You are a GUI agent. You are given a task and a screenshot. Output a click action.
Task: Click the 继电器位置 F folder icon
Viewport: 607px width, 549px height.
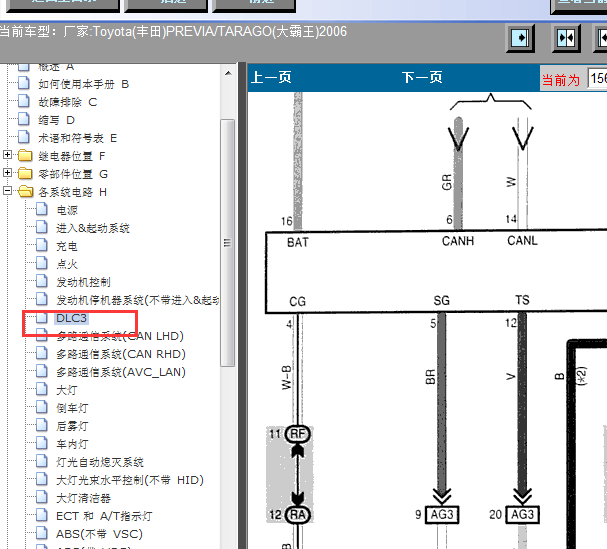[x=25, y=156]
